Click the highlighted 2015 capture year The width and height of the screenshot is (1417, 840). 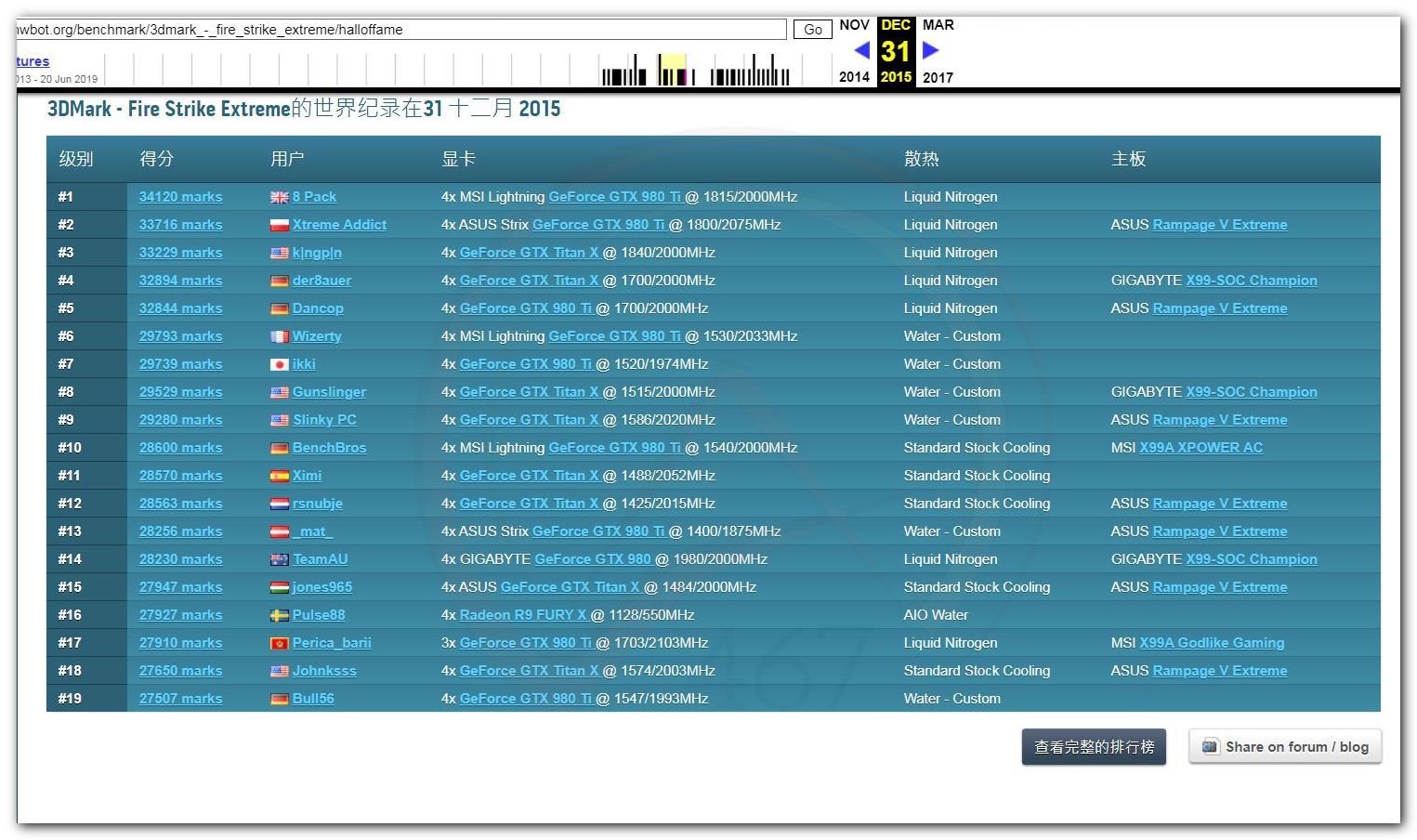(x=896, y=77)
